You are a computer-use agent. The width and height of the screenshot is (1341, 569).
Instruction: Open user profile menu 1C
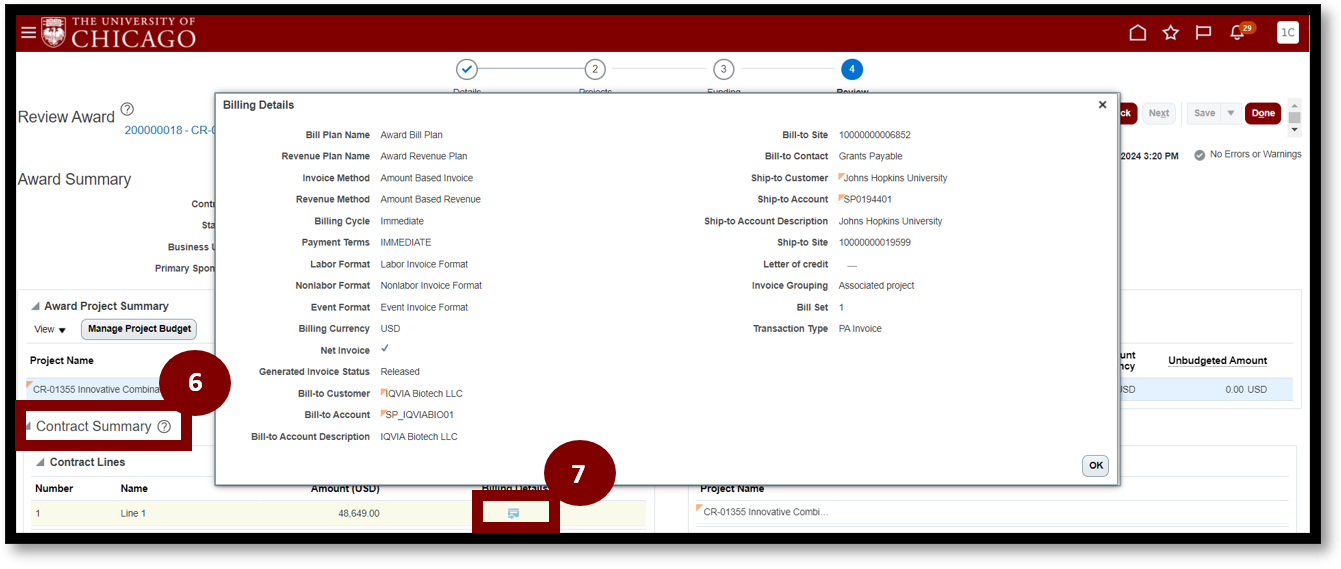click(1288, 33)
